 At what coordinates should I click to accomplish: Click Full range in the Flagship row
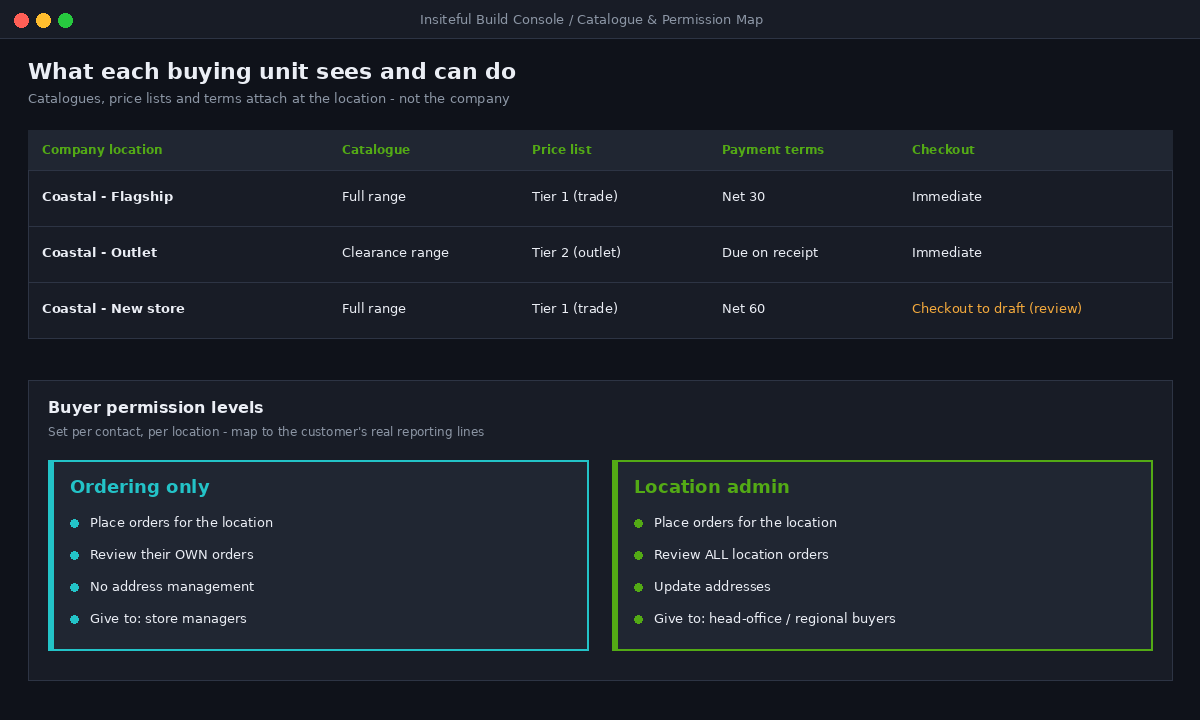pos(374,197)
